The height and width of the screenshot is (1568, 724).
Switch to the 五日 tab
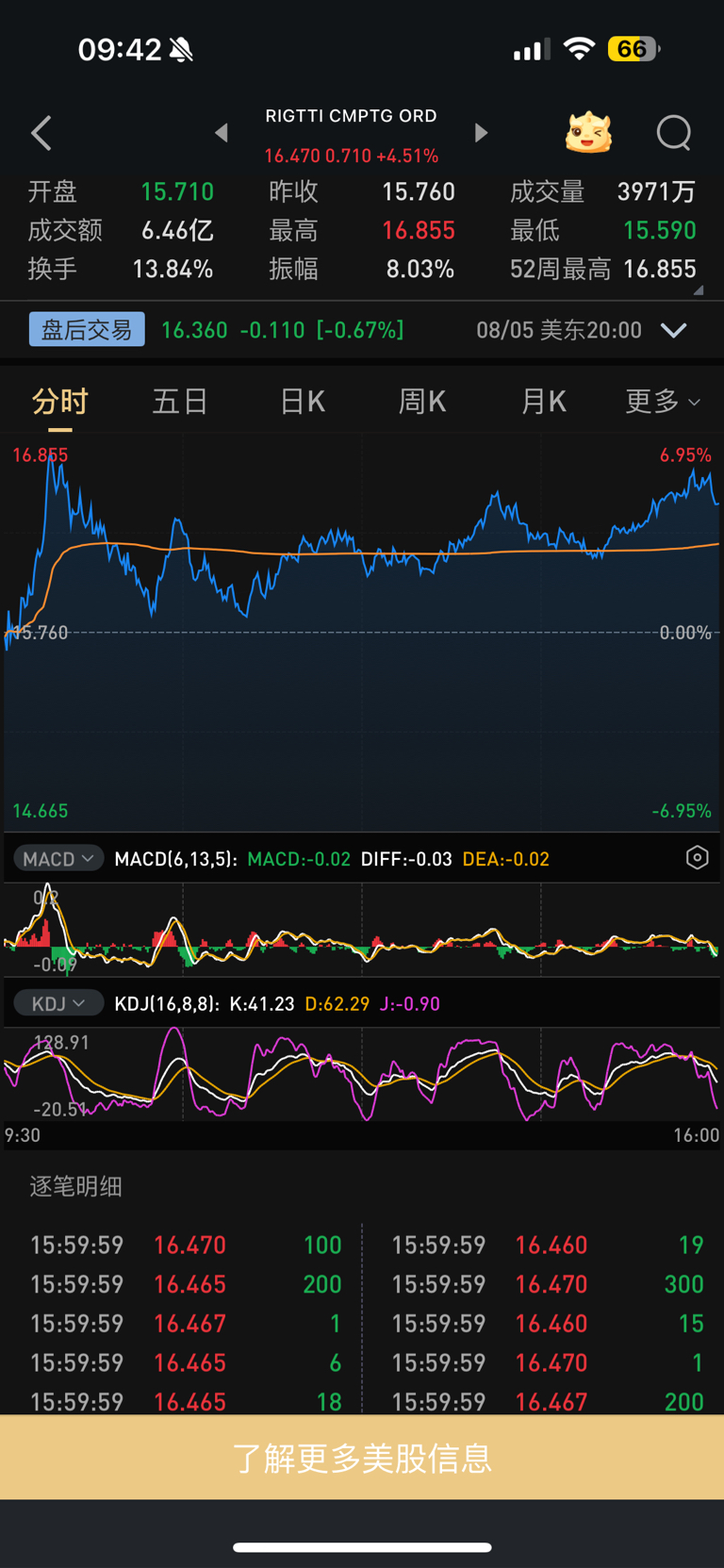pos(180,402)
